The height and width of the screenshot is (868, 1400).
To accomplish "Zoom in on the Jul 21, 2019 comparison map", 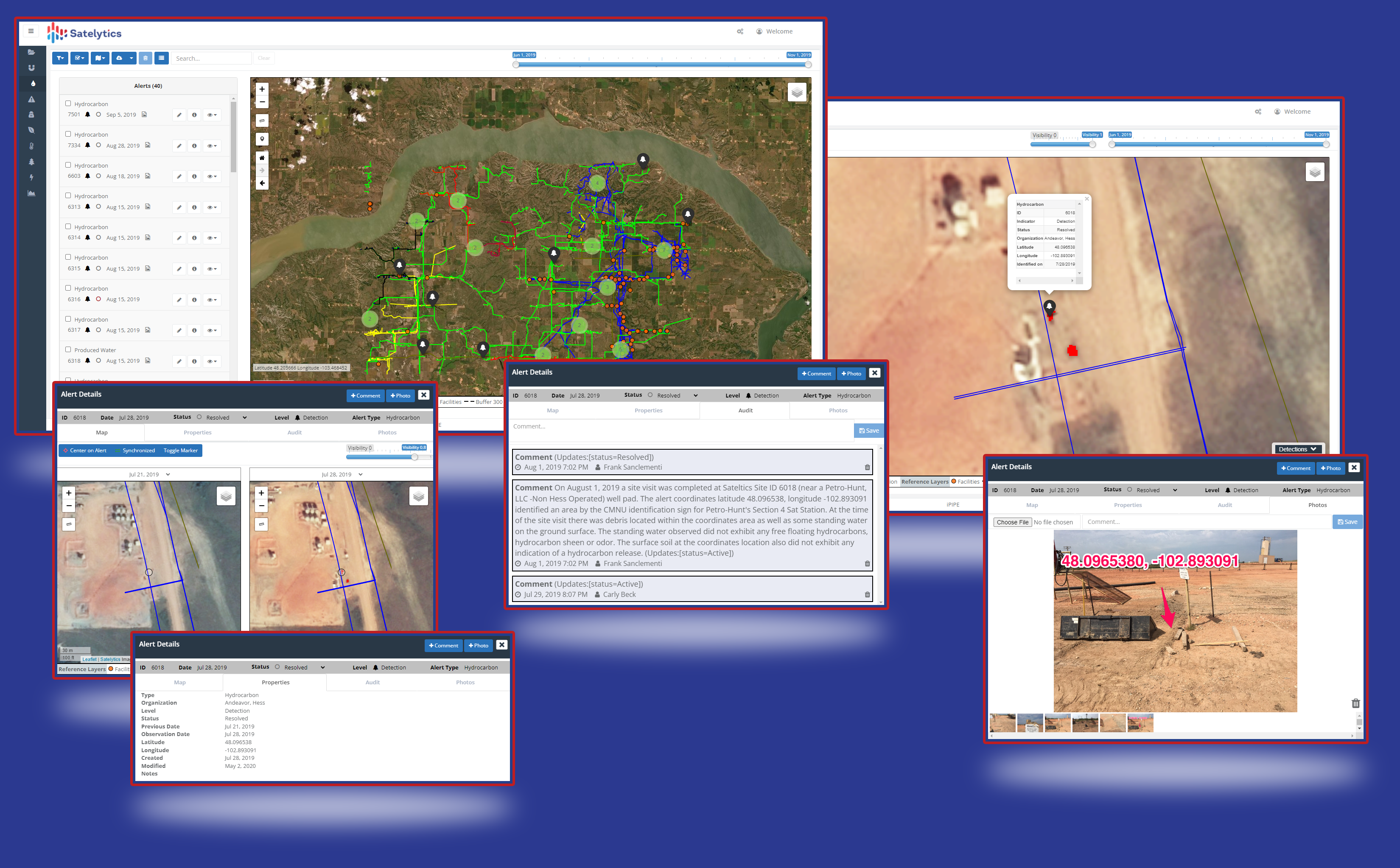I will (69, 493).
